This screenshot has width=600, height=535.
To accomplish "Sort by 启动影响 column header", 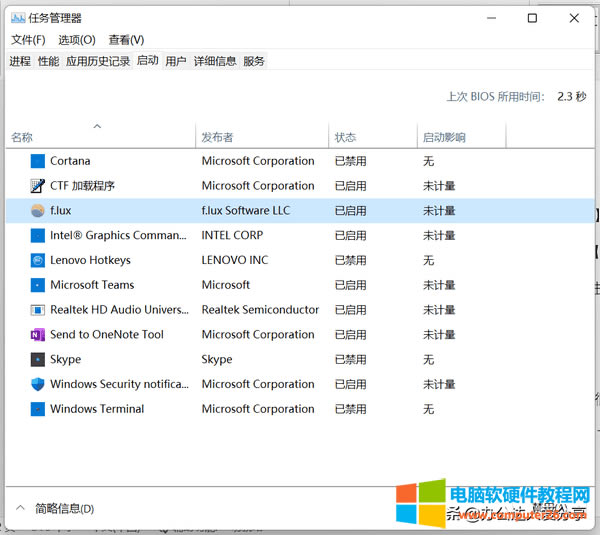I will 444,137.
